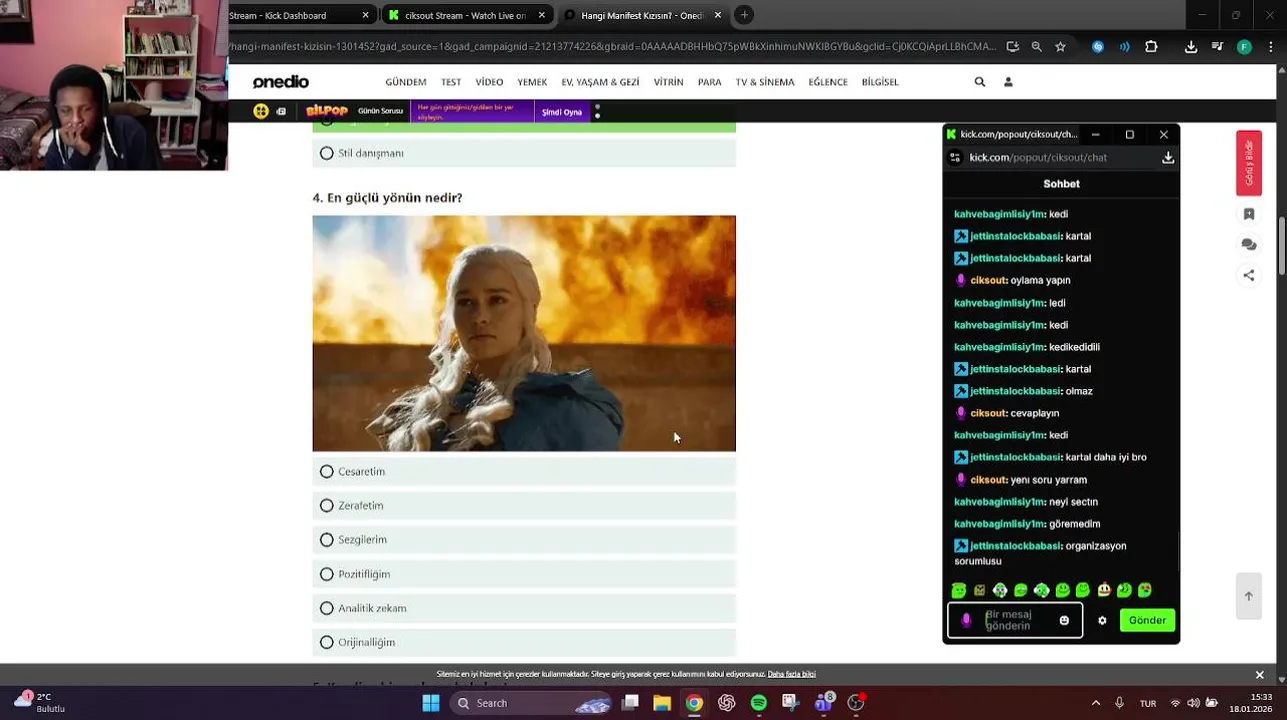
Task: Open the EĞLENCE menu item
Action: pos(828,82)
